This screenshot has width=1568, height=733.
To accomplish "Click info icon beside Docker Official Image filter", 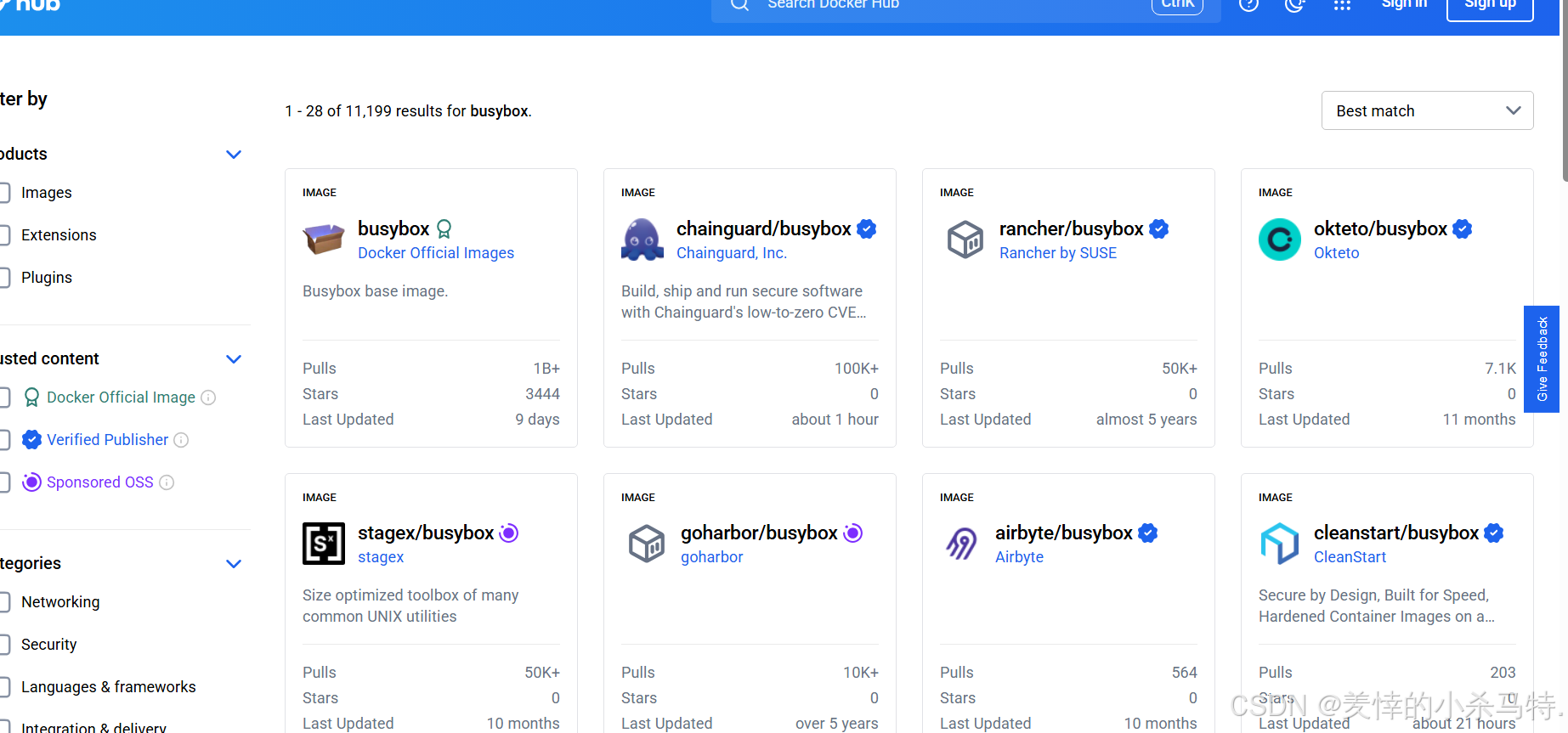I will pyautogui.click(x=208, y=398).
